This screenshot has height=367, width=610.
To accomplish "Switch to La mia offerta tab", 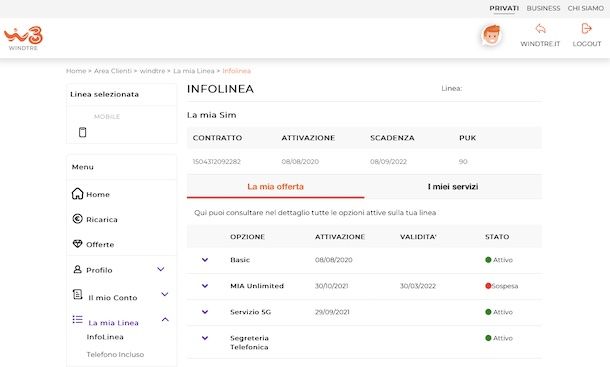I will tap(275, 186).
